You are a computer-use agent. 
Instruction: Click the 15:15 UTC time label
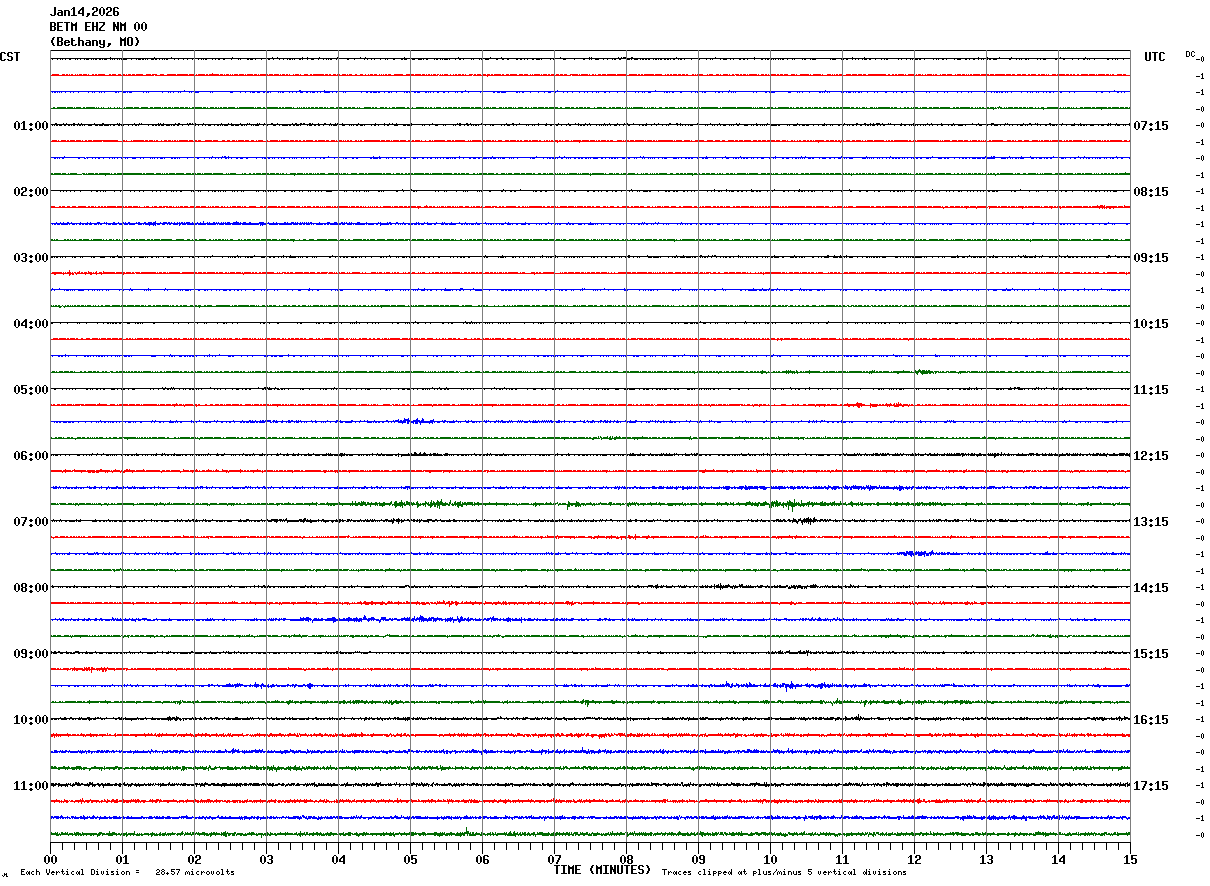pyautogui.click(x=1150, y=654)
